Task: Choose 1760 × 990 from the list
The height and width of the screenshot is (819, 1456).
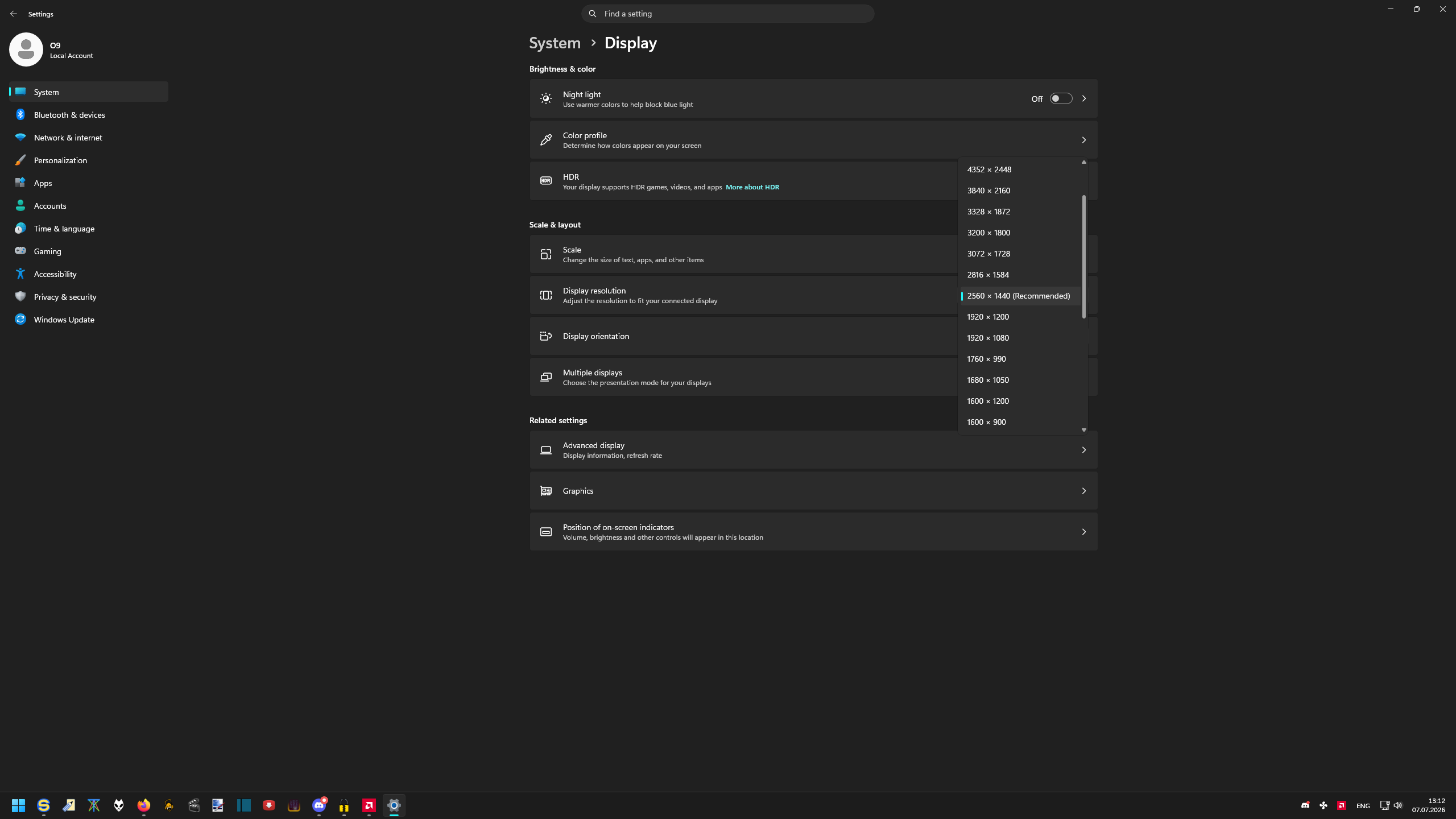Action: (1020, 359)
